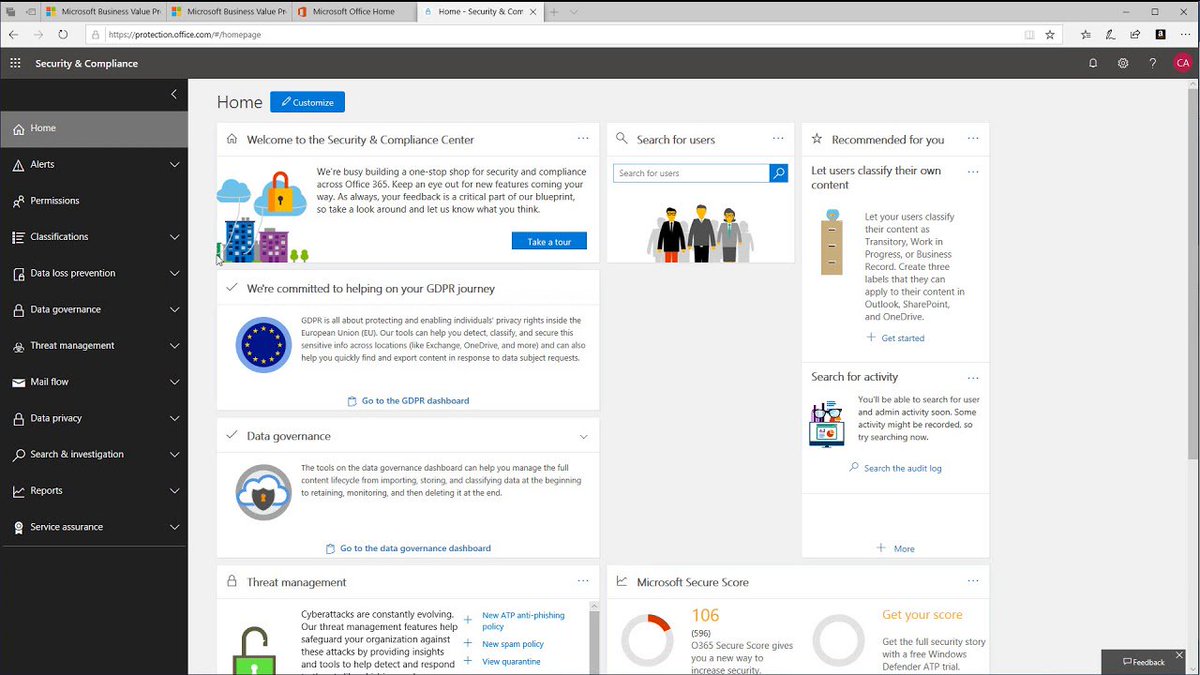Viewport: 1200px width, 675px height.
Task: Click More in Recommended for you
Action: 895,548
